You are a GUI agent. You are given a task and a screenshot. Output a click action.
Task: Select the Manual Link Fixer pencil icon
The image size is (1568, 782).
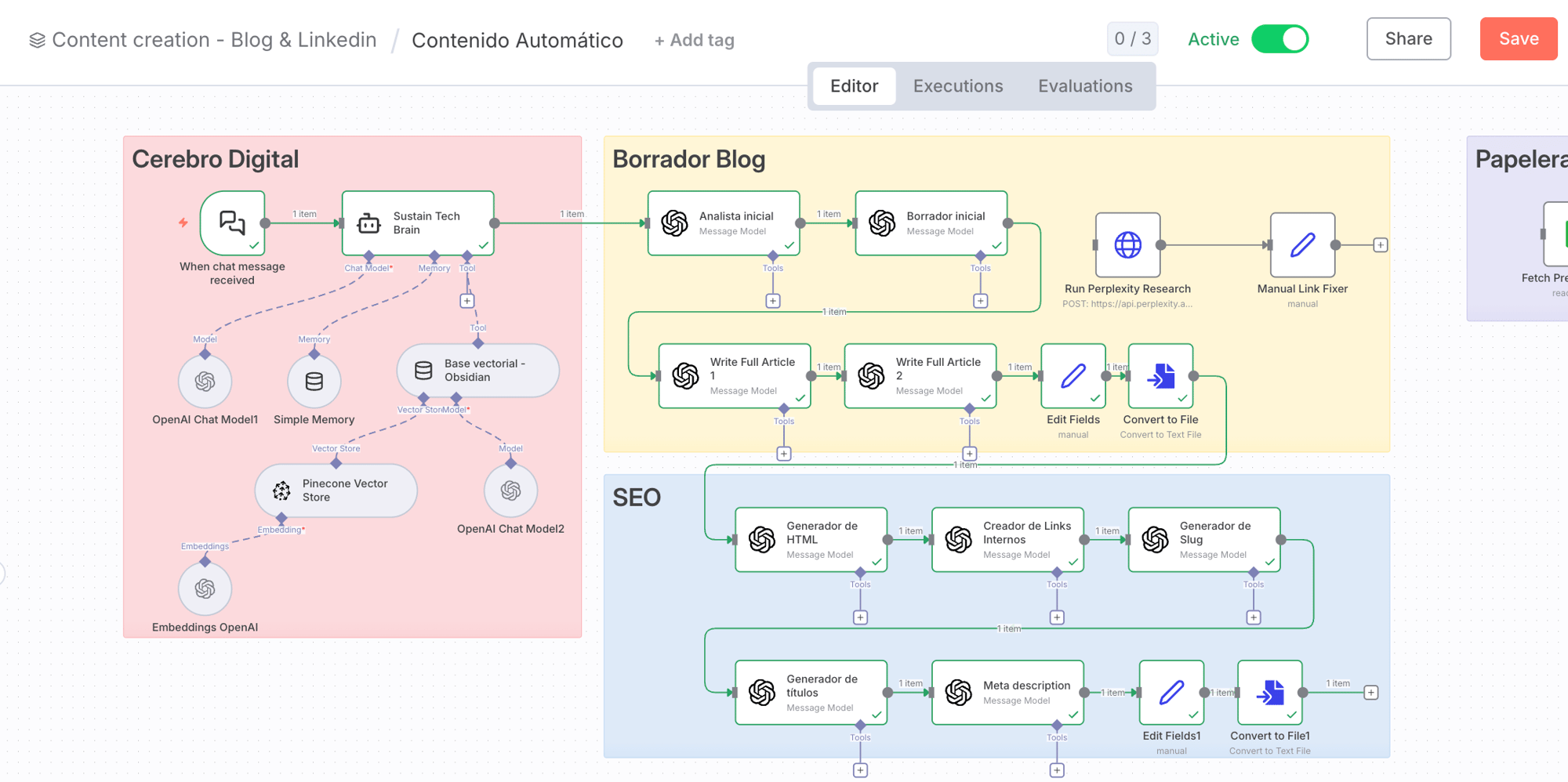pos(1302,245)
